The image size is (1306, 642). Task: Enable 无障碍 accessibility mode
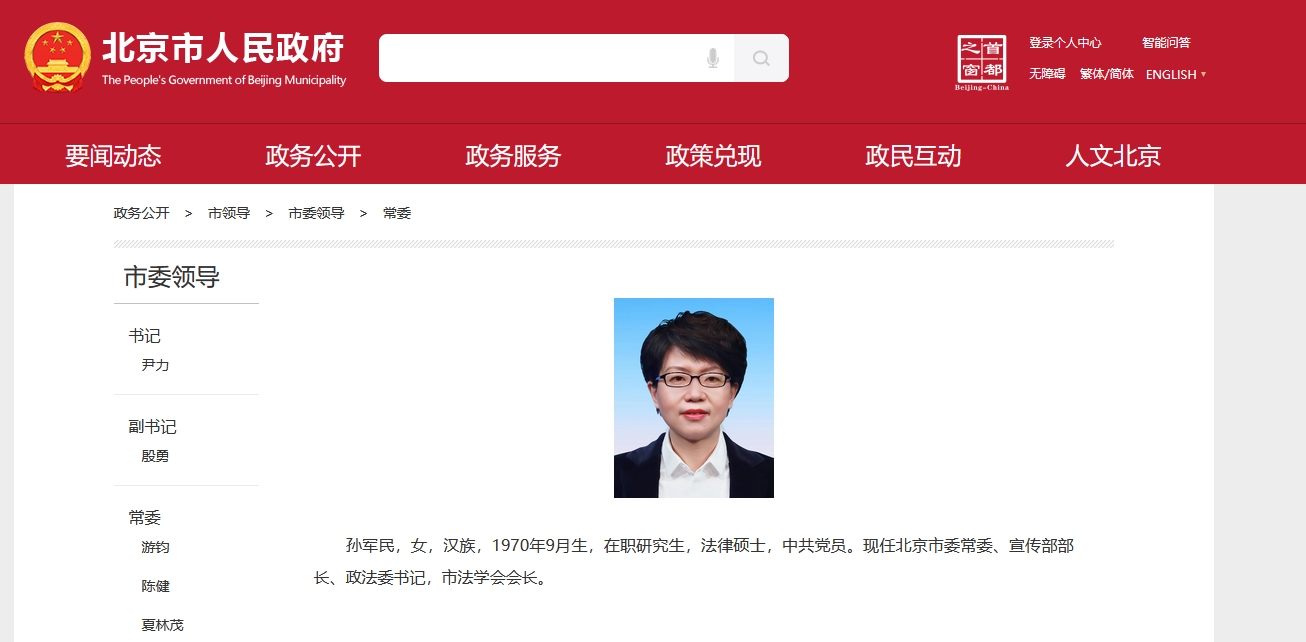coord(1047,74)
